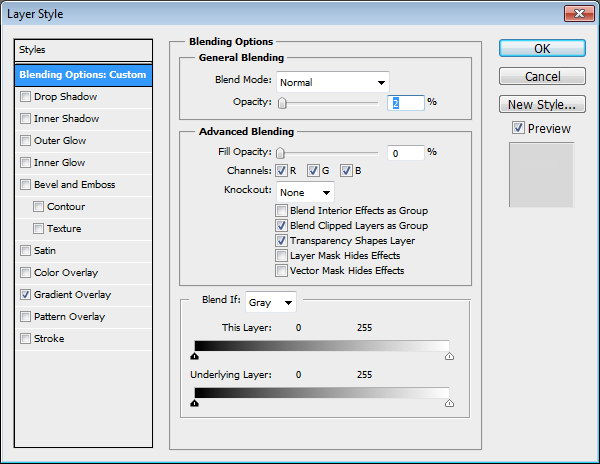This screenshot has height=464, width=600.
Task: Enable Blend Interior Effects as Group
Action: coord(281,211)
